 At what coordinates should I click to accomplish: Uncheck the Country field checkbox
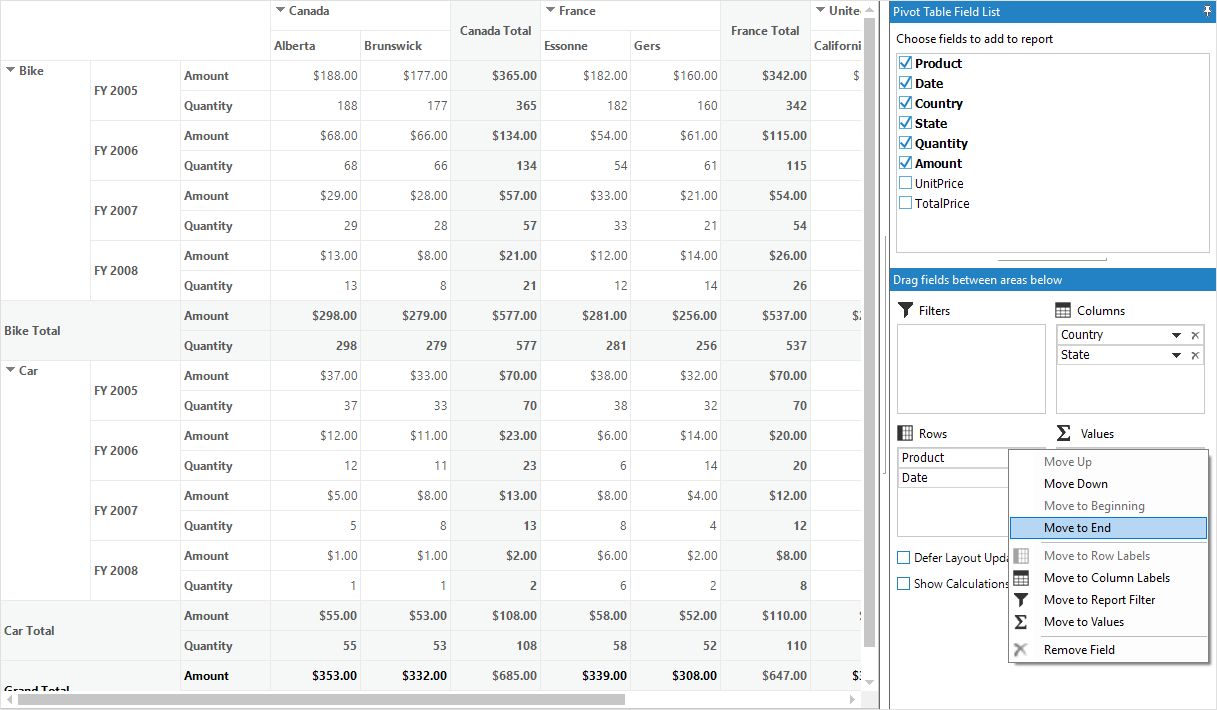[905, 103]
